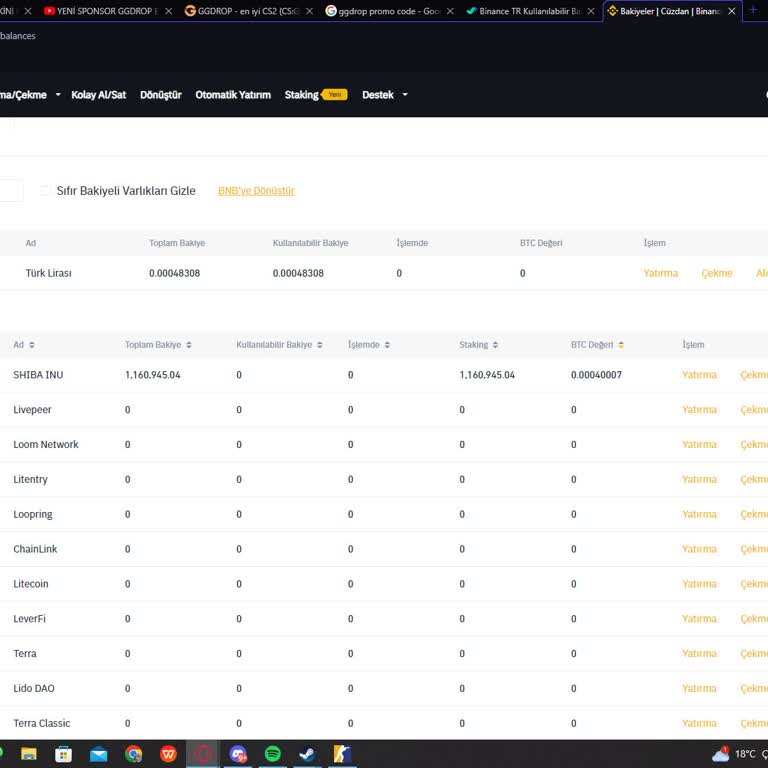Click Yatırma in Loom Network row
The width and height of the screenshot is (768, 768).
[699, 445]
